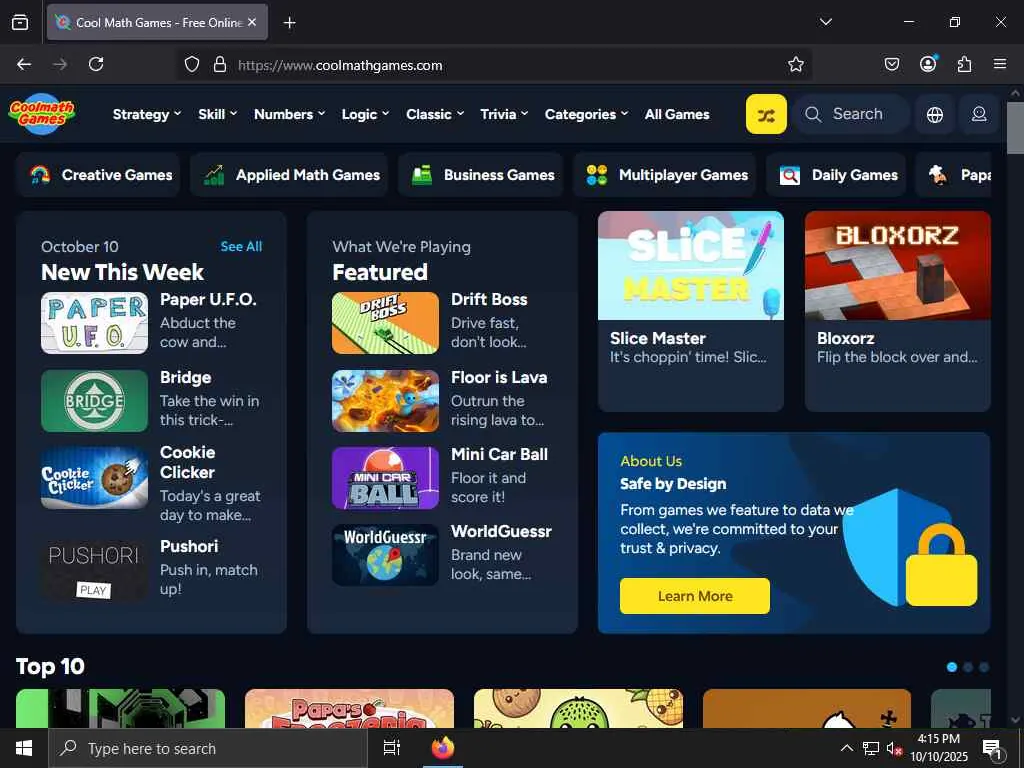This screenshot has width=1024, height=768.
Task: Click Firefox icon on the taskbar
Action: point(443,748)
